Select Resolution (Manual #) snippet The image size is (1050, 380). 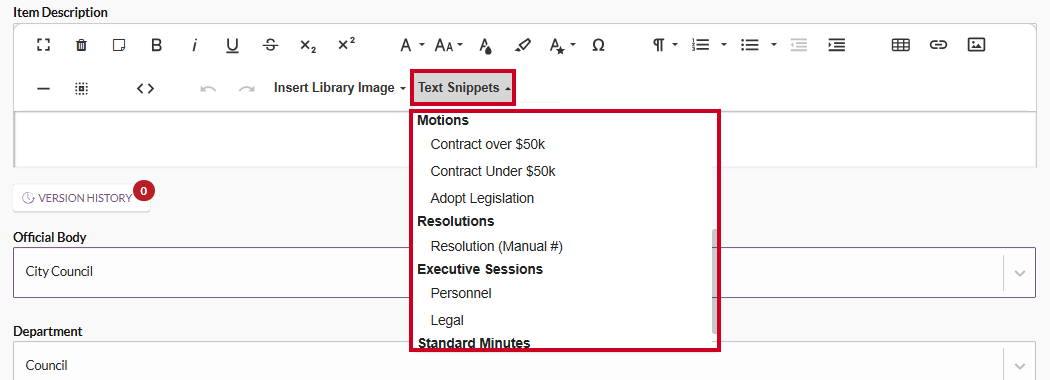click(x=496, y=246)
